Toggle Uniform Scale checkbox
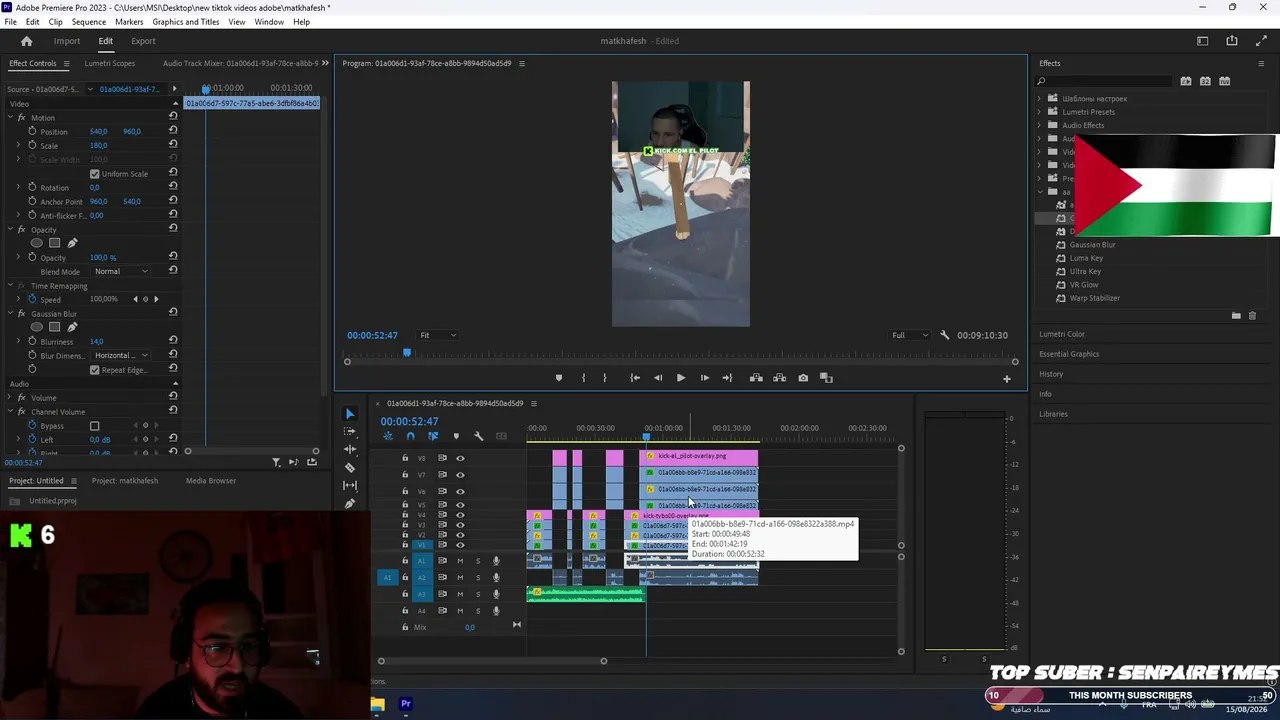 coord(95,174)
